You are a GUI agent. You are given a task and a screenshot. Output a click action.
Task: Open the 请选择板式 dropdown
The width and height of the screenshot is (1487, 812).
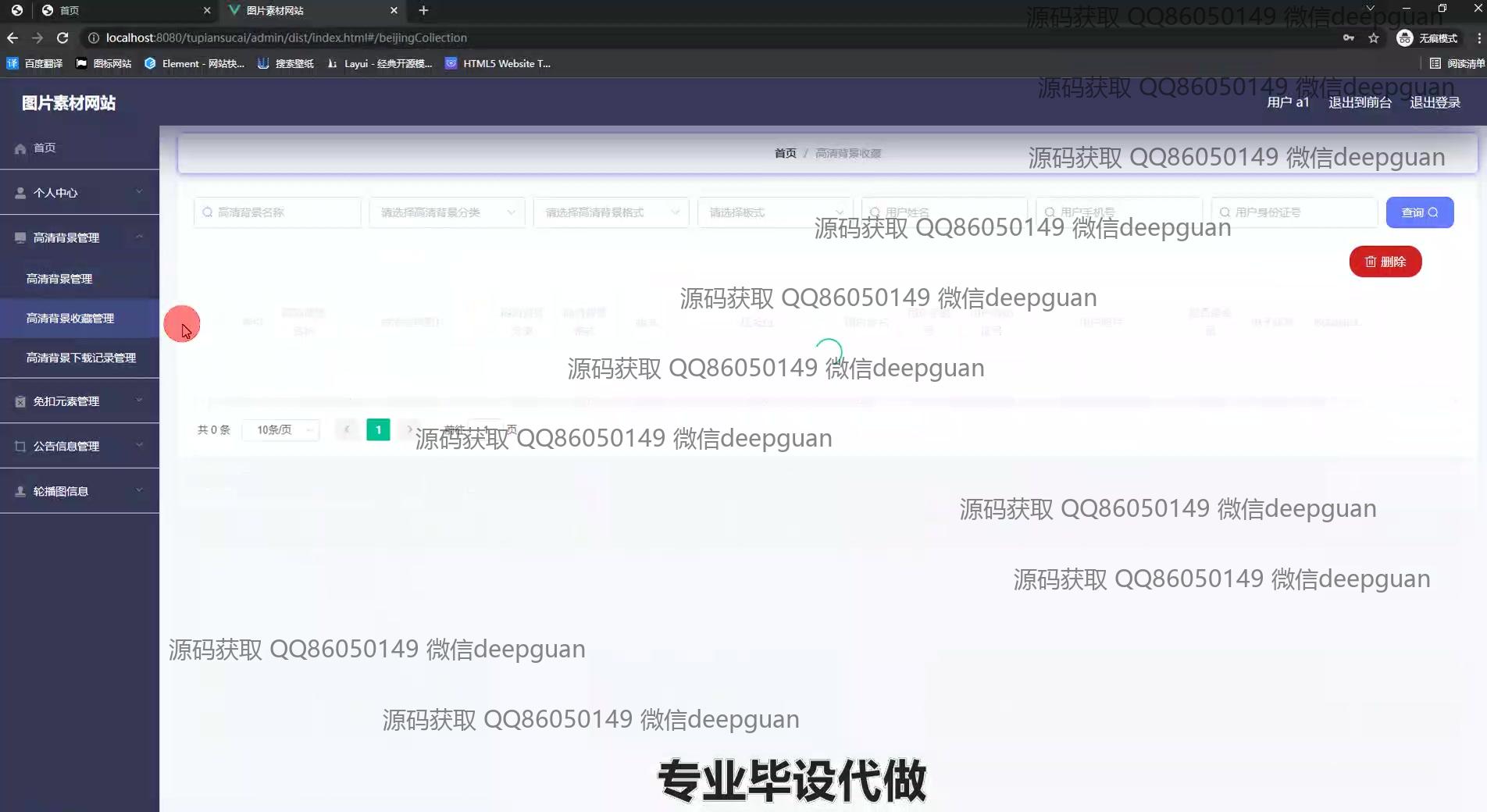point(775,212)
